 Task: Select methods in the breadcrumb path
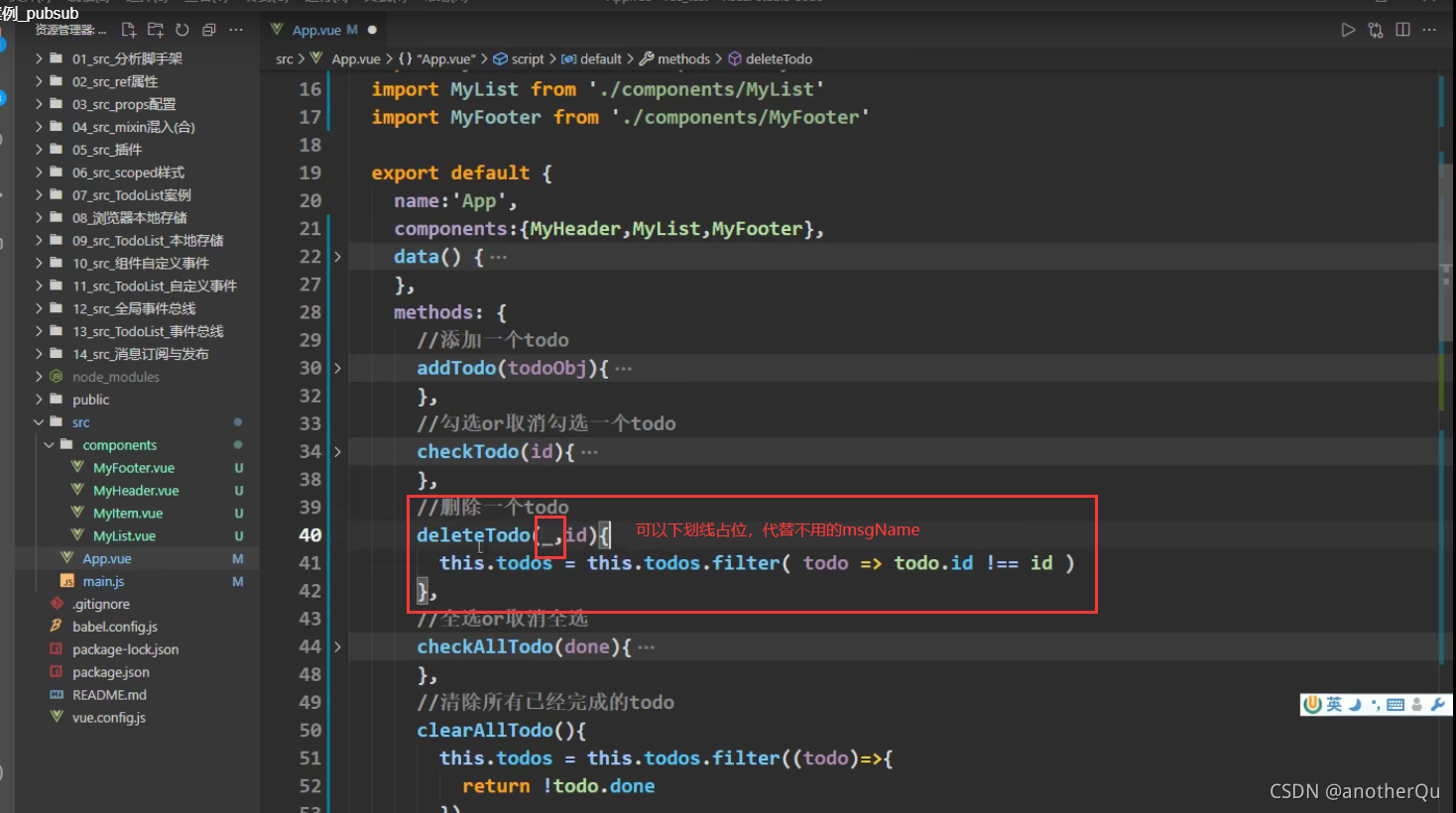[683, 59]
